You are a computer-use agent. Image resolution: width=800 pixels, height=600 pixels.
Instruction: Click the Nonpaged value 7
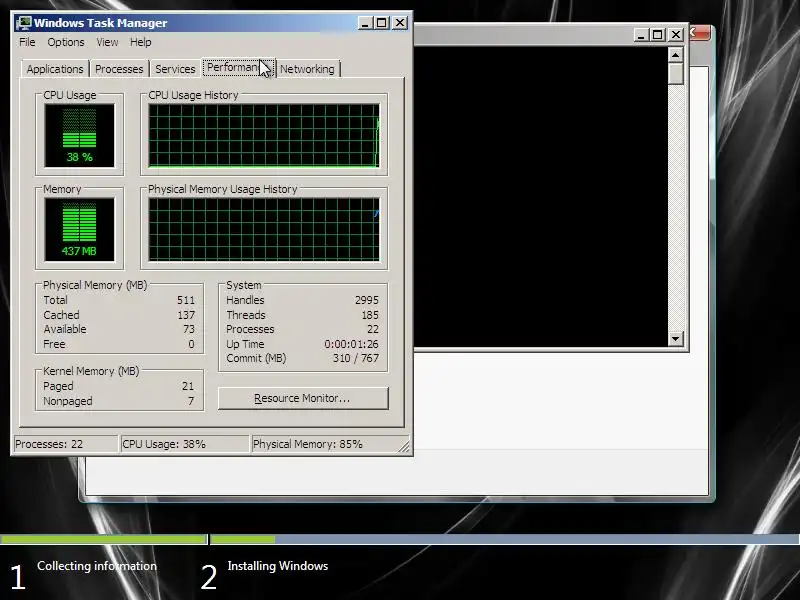(x=191, y=401)
